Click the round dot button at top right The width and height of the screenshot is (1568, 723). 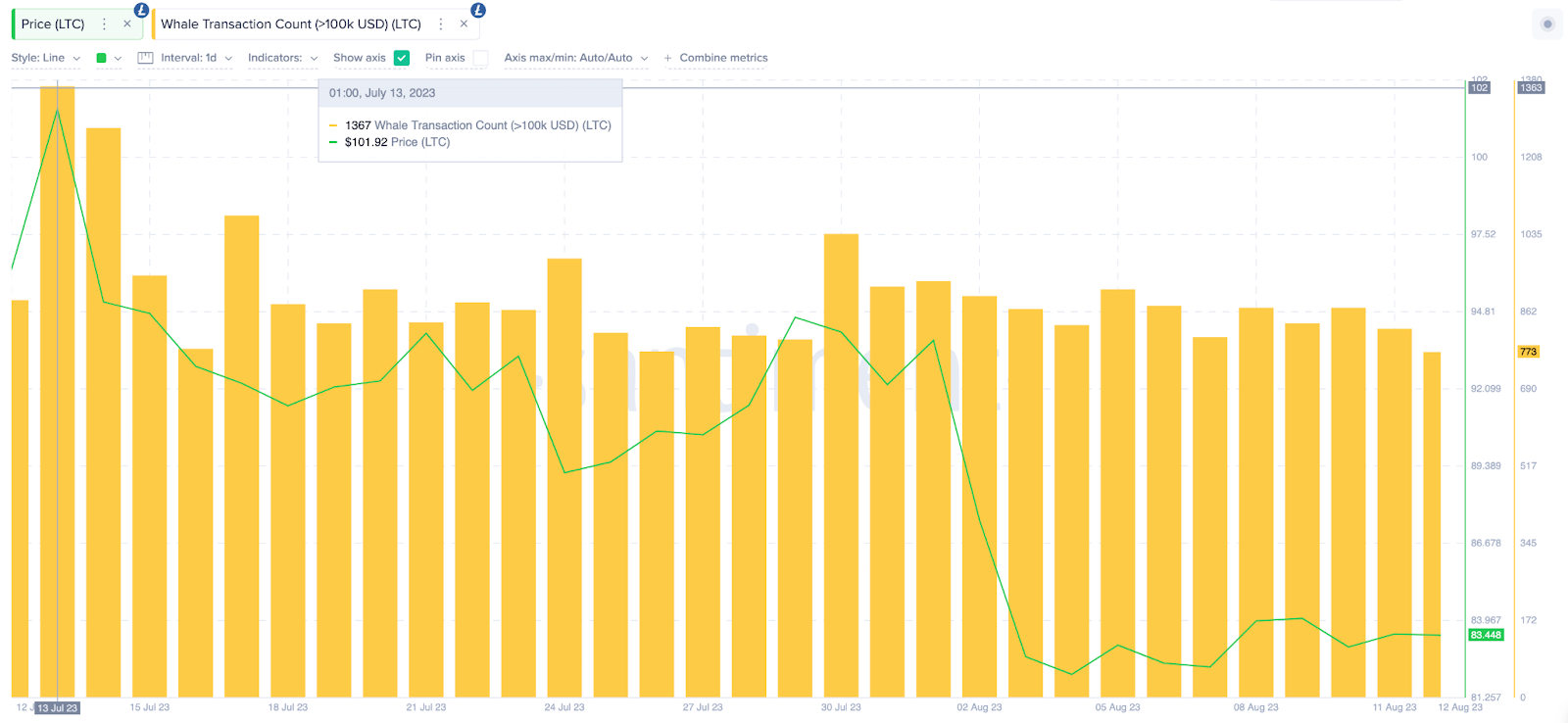tap(1547, 24)
